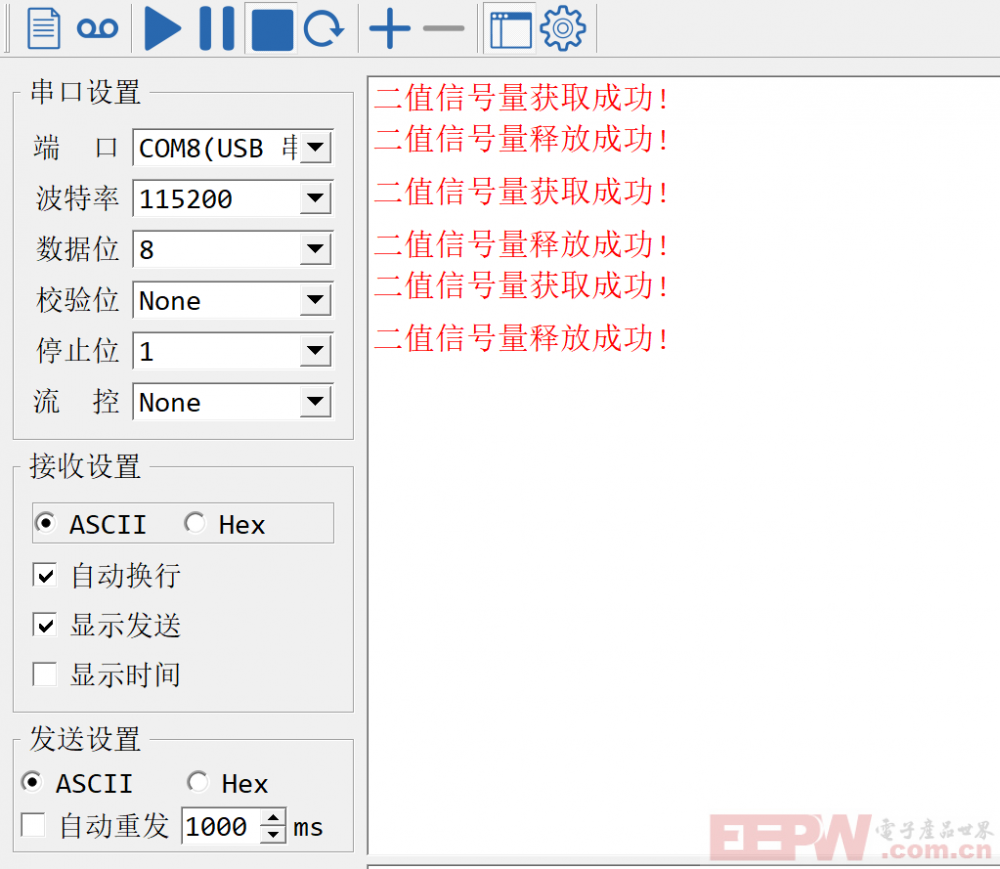Viewport: 1000px width, 869px height.
Task: Click the record log tape icon
Action: pyautogui.click(x=97, y=28)
